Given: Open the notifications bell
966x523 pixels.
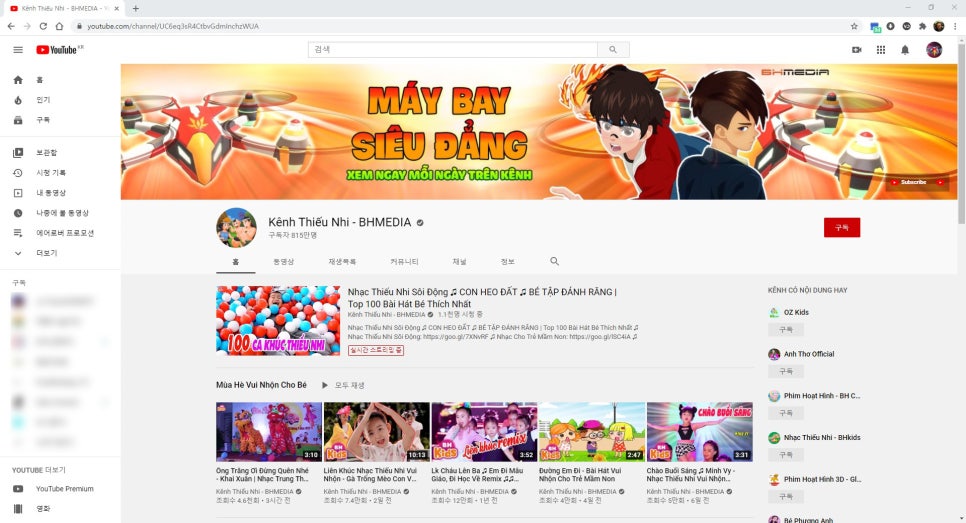Looking at the screenshot, I should 905,50.
